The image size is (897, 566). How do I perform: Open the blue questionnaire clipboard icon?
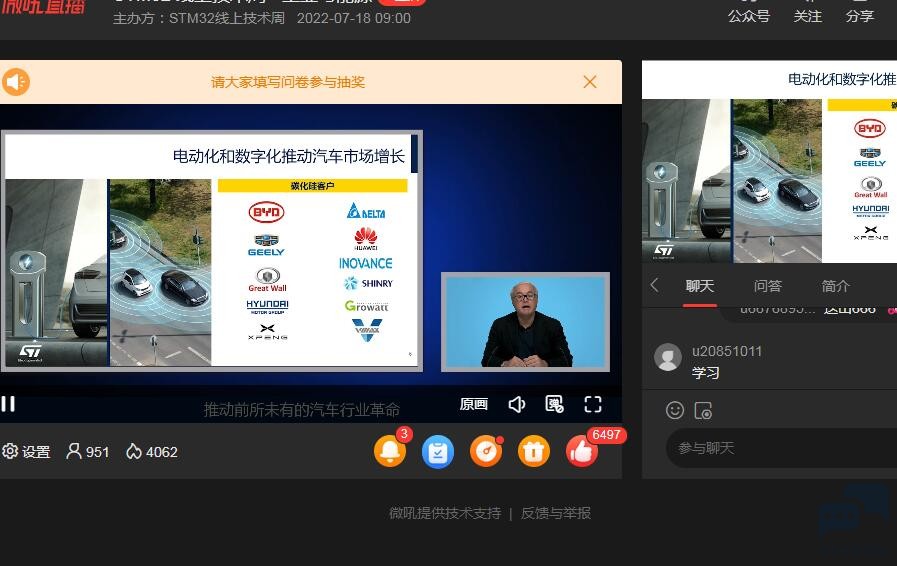click(x=438, y=452)
